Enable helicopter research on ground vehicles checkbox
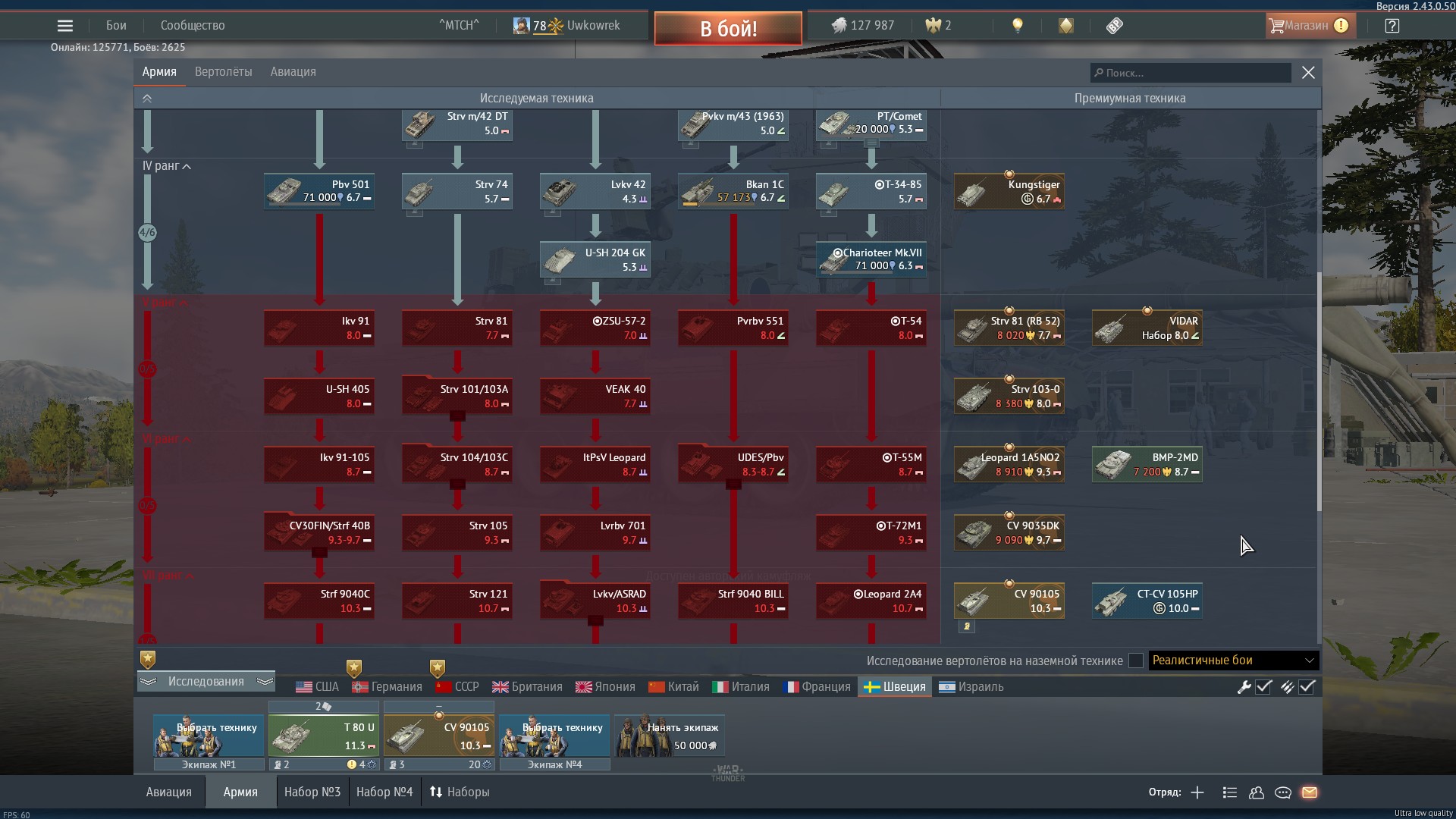 [x=1135, y=661]
